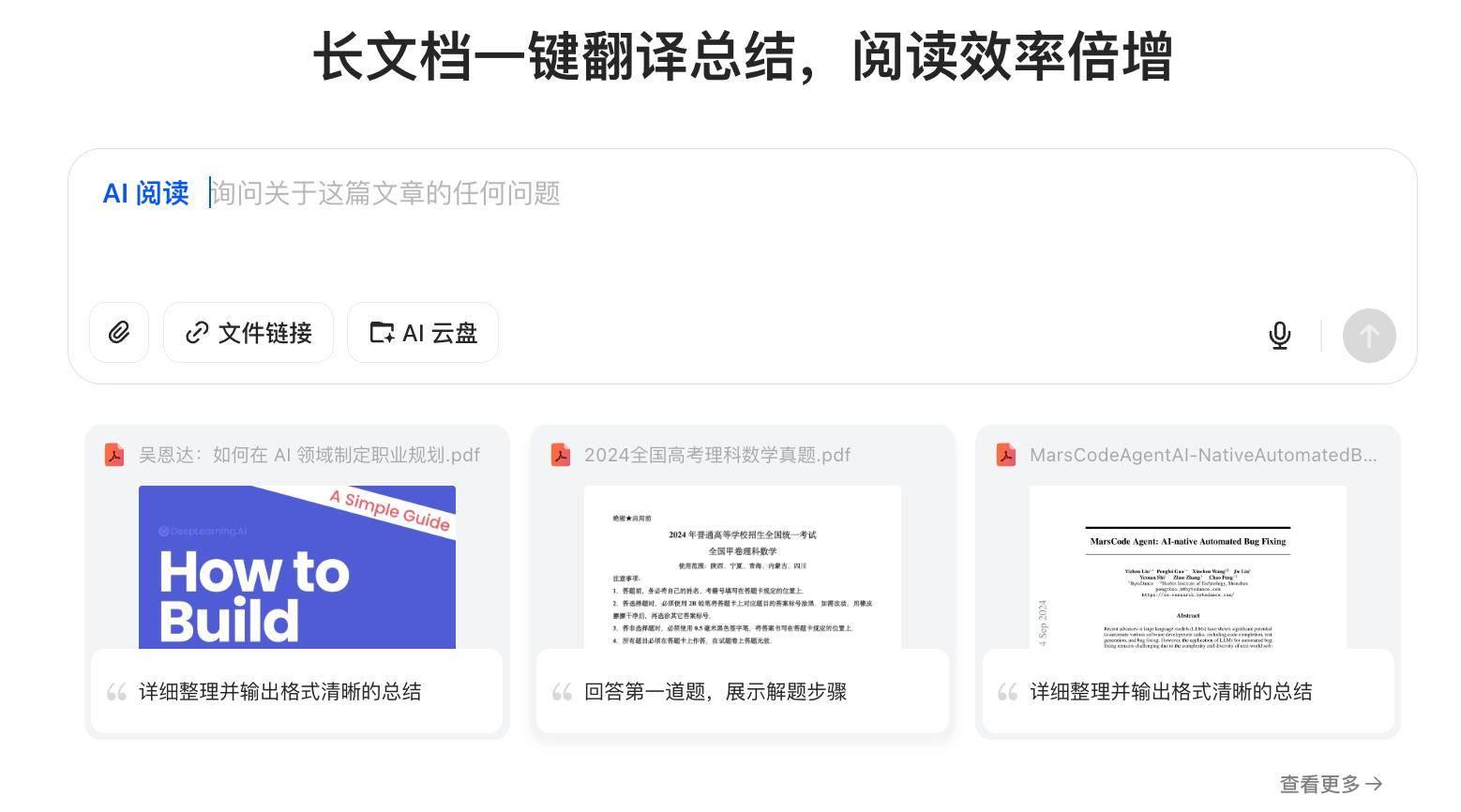Click PDF icon of MarsCodeAgentAI file
Screen dimensions: 1461x812
click(x=1005, y=455)
